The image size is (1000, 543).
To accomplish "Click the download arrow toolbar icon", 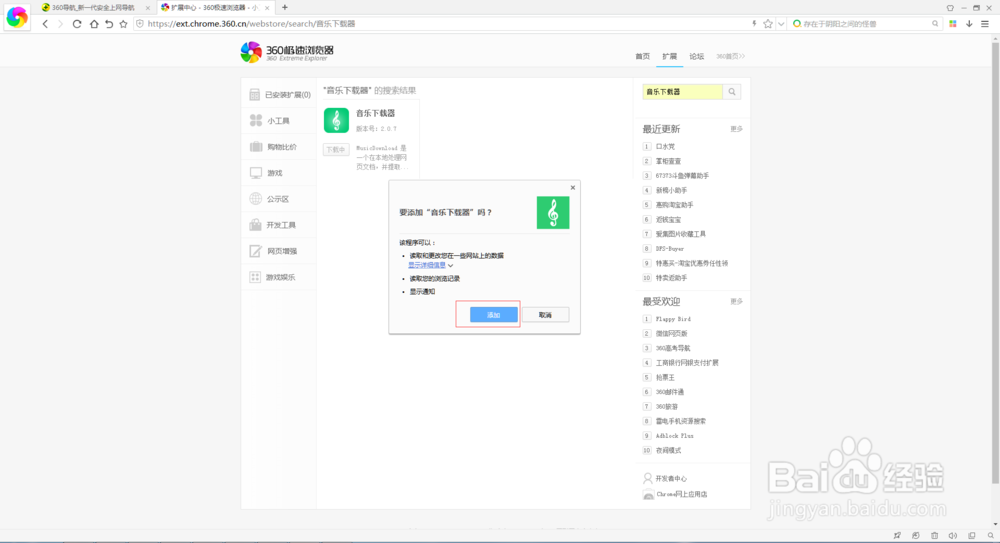I will pos(969,24).
